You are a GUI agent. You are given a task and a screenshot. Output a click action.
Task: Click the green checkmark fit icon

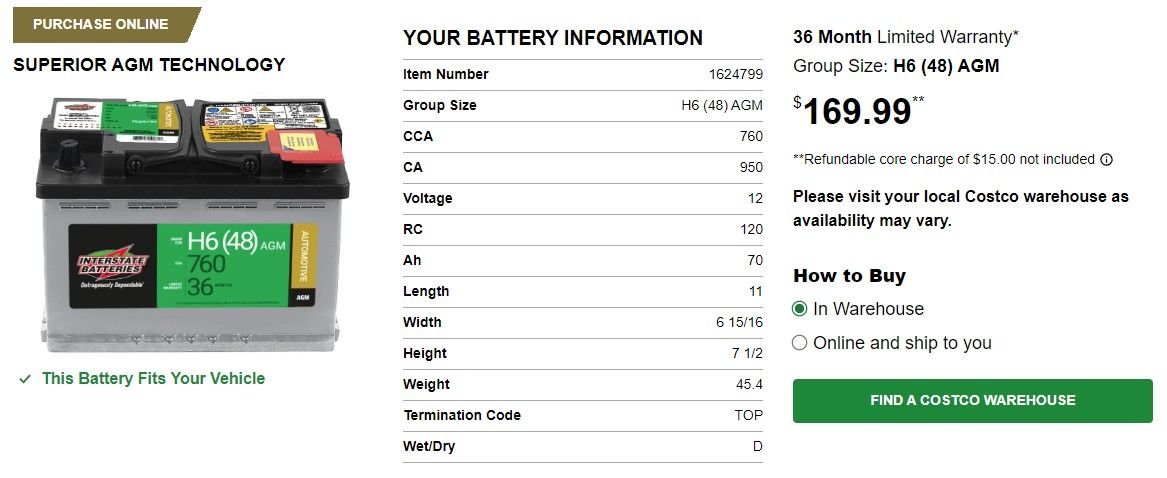coord(25,379)
